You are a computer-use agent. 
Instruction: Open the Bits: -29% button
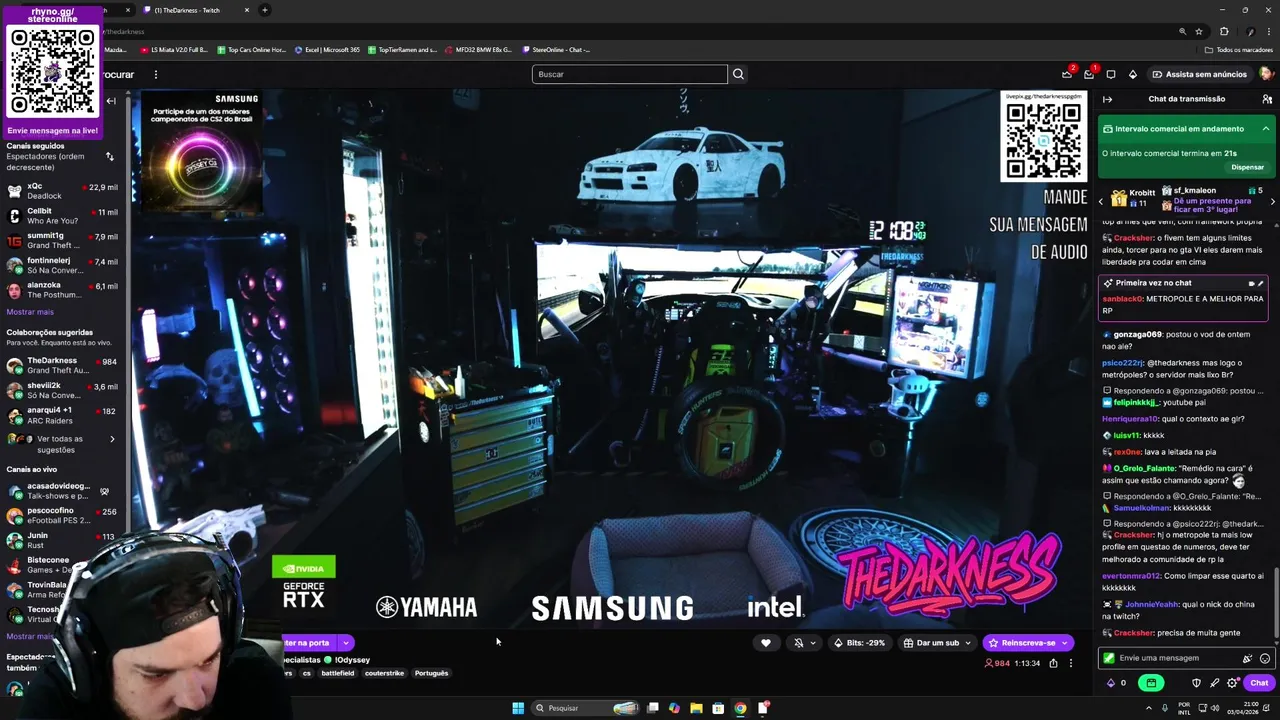point(859,643)
